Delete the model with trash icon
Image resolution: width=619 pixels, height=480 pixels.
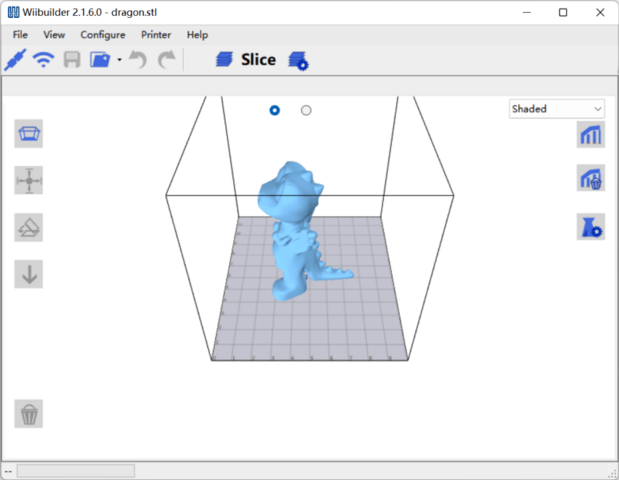coord(29,413)
